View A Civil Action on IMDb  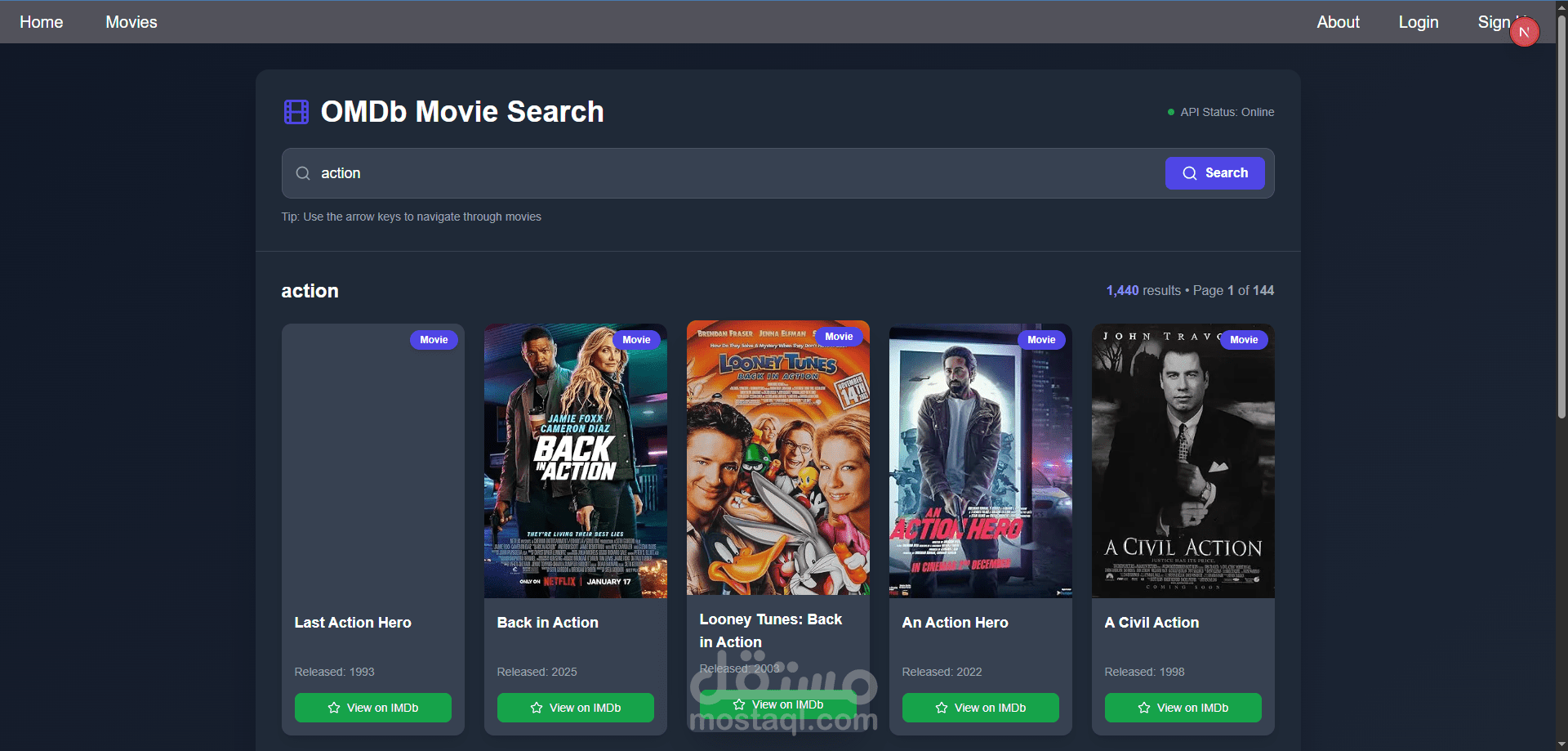pos(1183,708)
